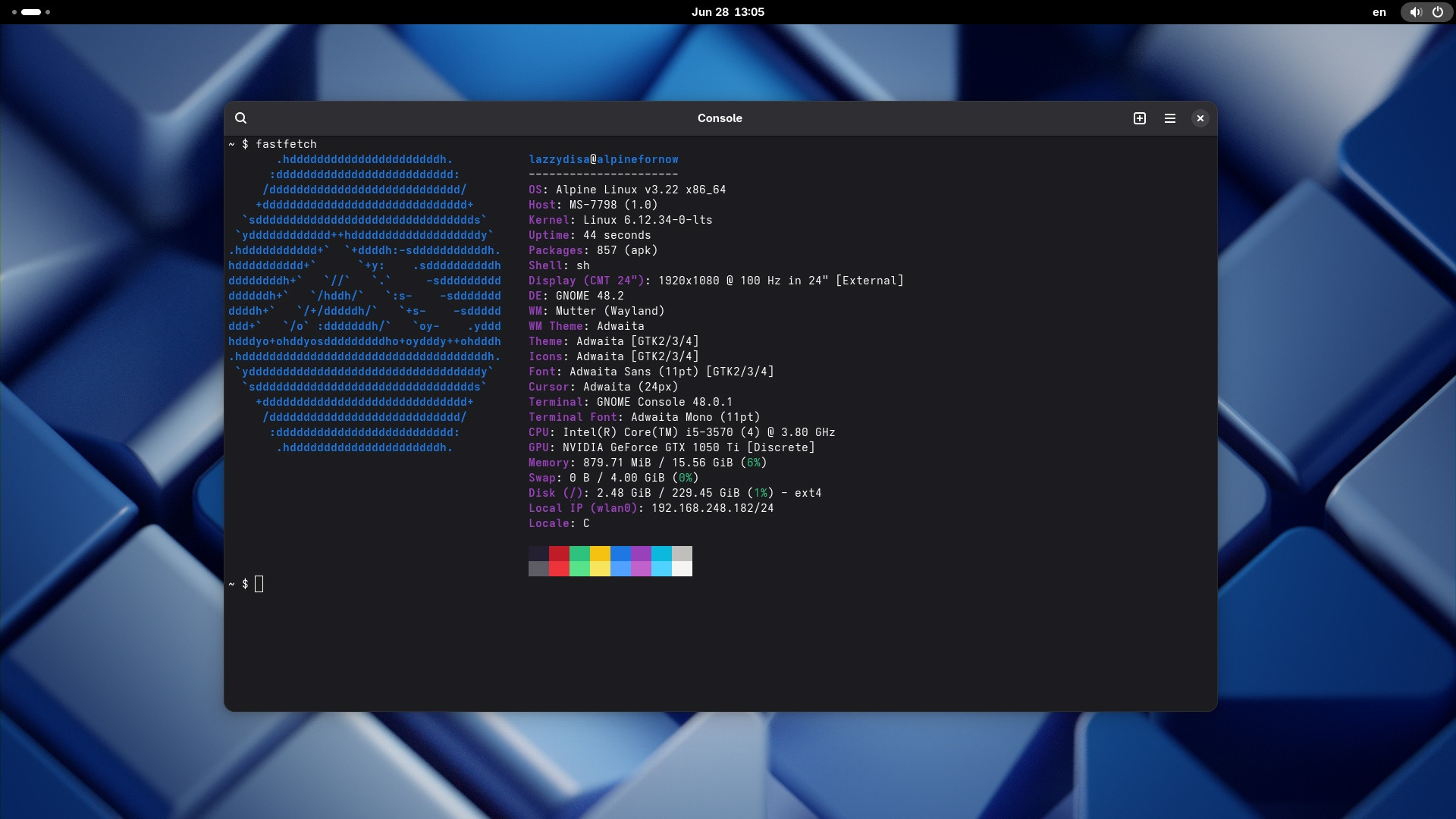Click the Alpine ASCII logo

tap(364, 303)
